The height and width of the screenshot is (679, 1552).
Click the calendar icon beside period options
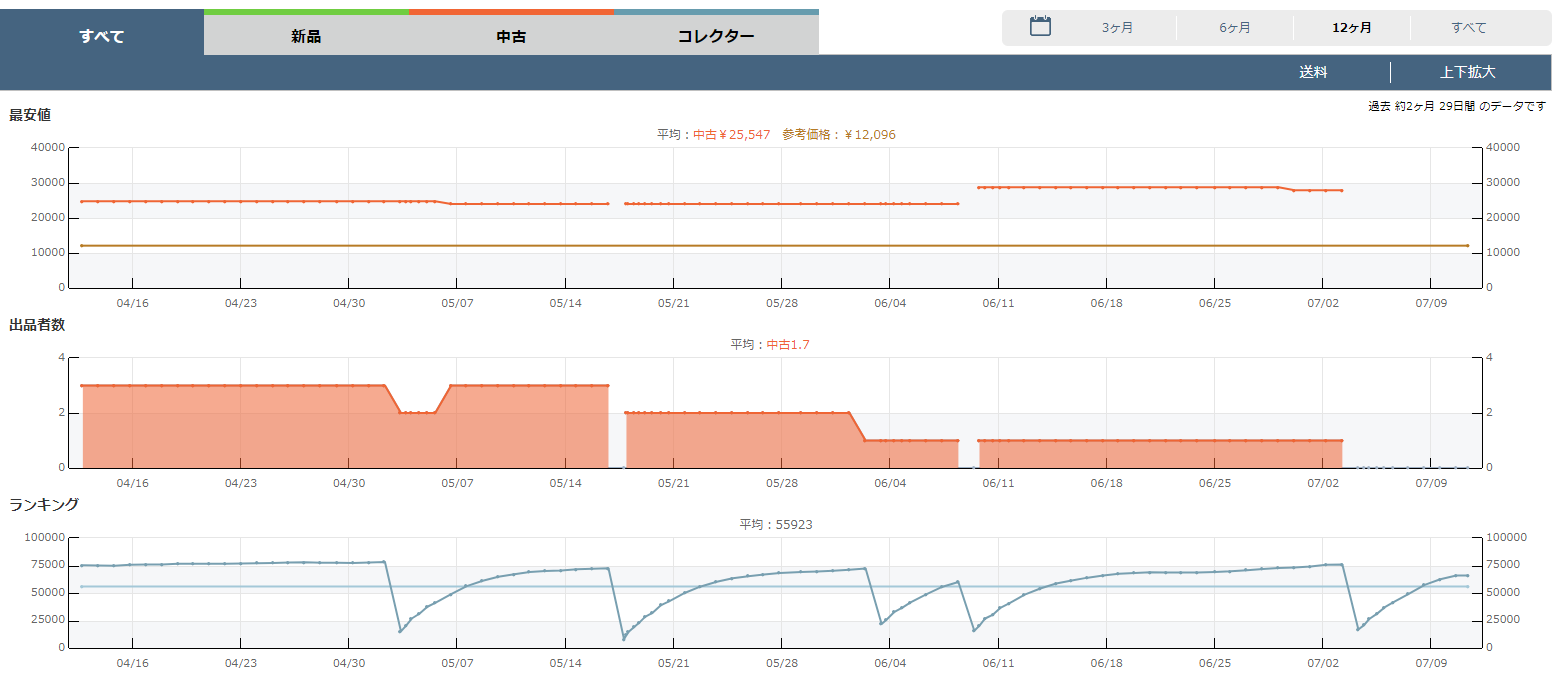[1040, 27]
